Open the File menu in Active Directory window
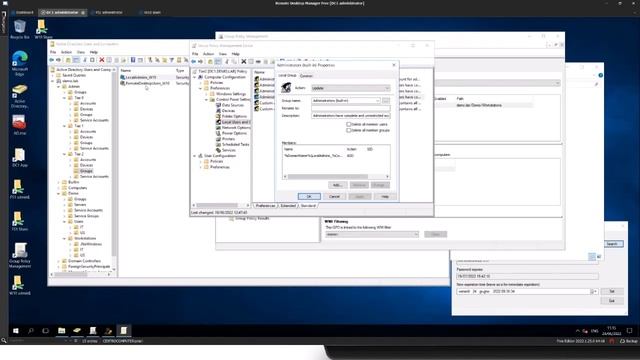This screenshot has width=640, height=360. click(53, 52)
